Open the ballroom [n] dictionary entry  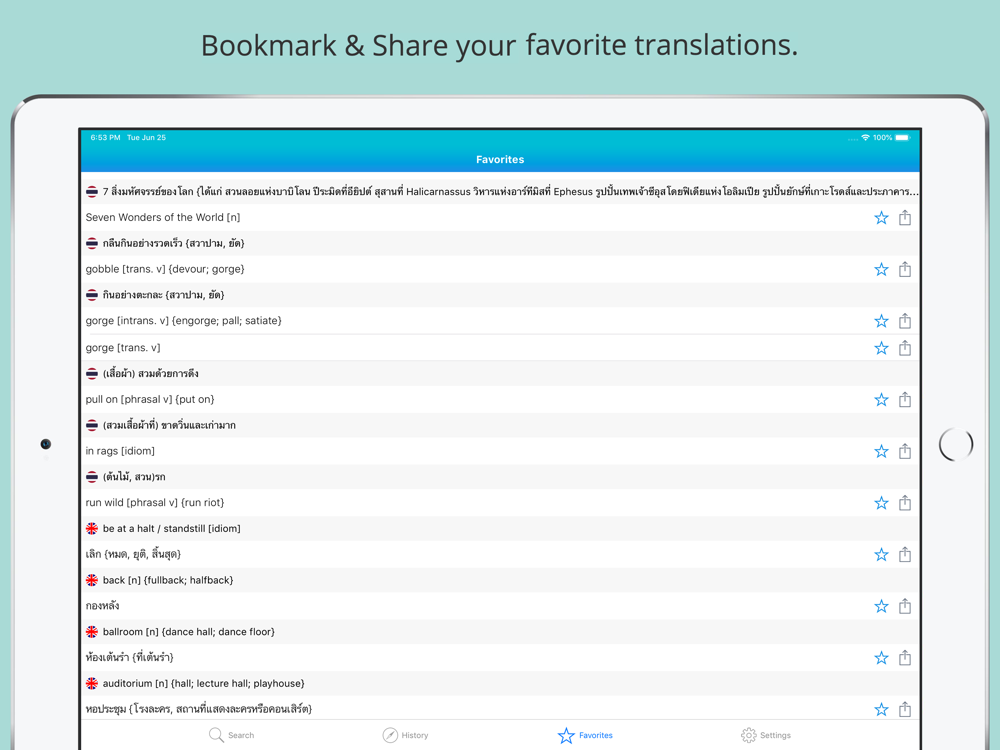coord(500,632)
